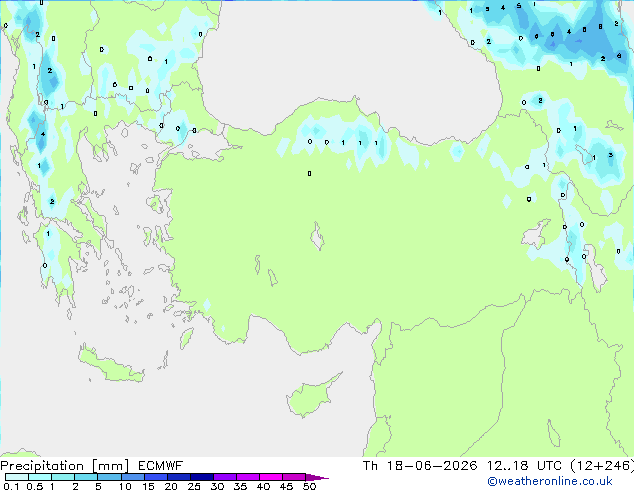Screen dimensions: 634x490
Task: Click the '25' legend scale label
Action: [x=194, y=486]
